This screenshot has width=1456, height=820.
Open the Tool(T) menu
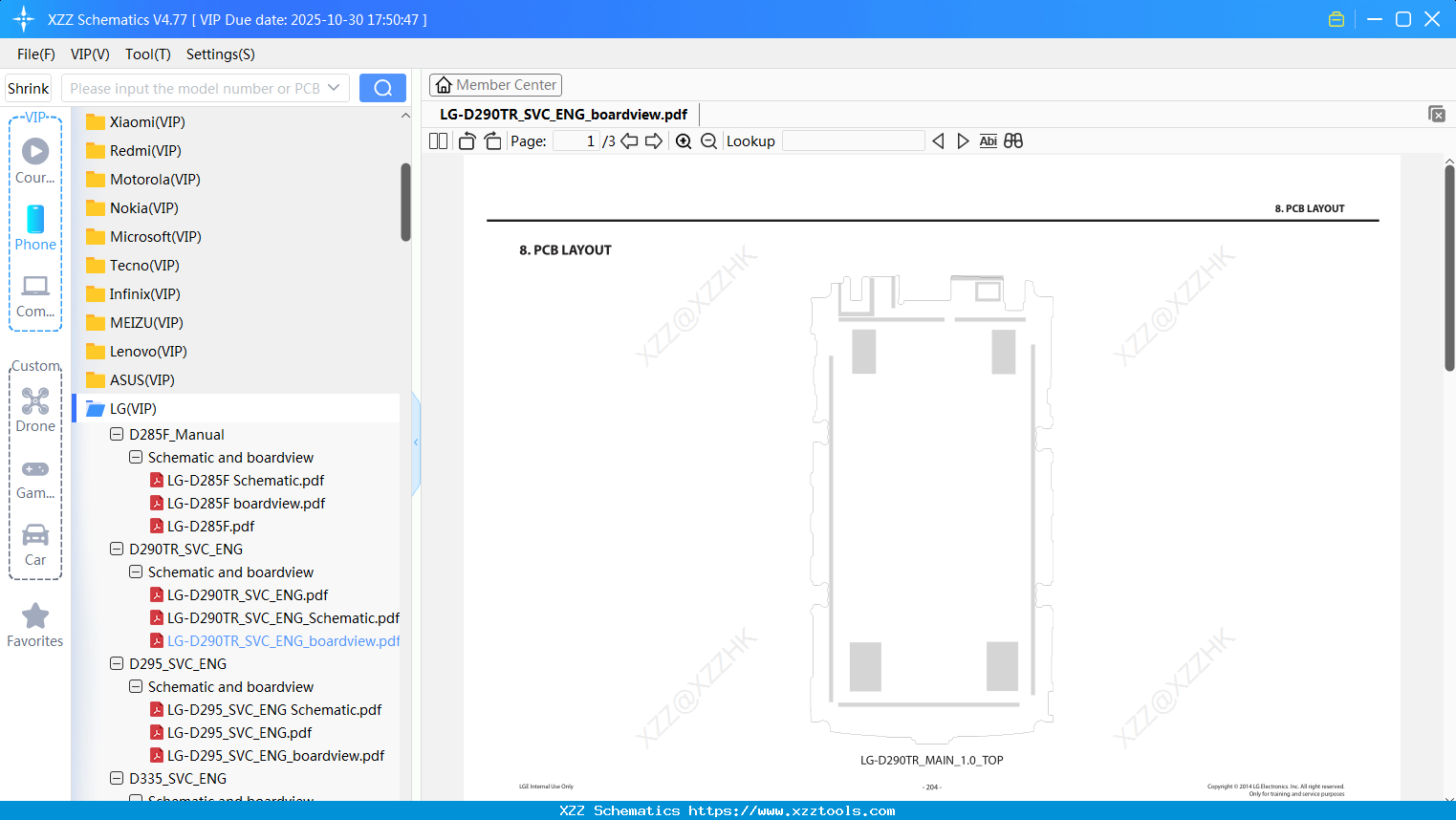click(x=148, y=54)
